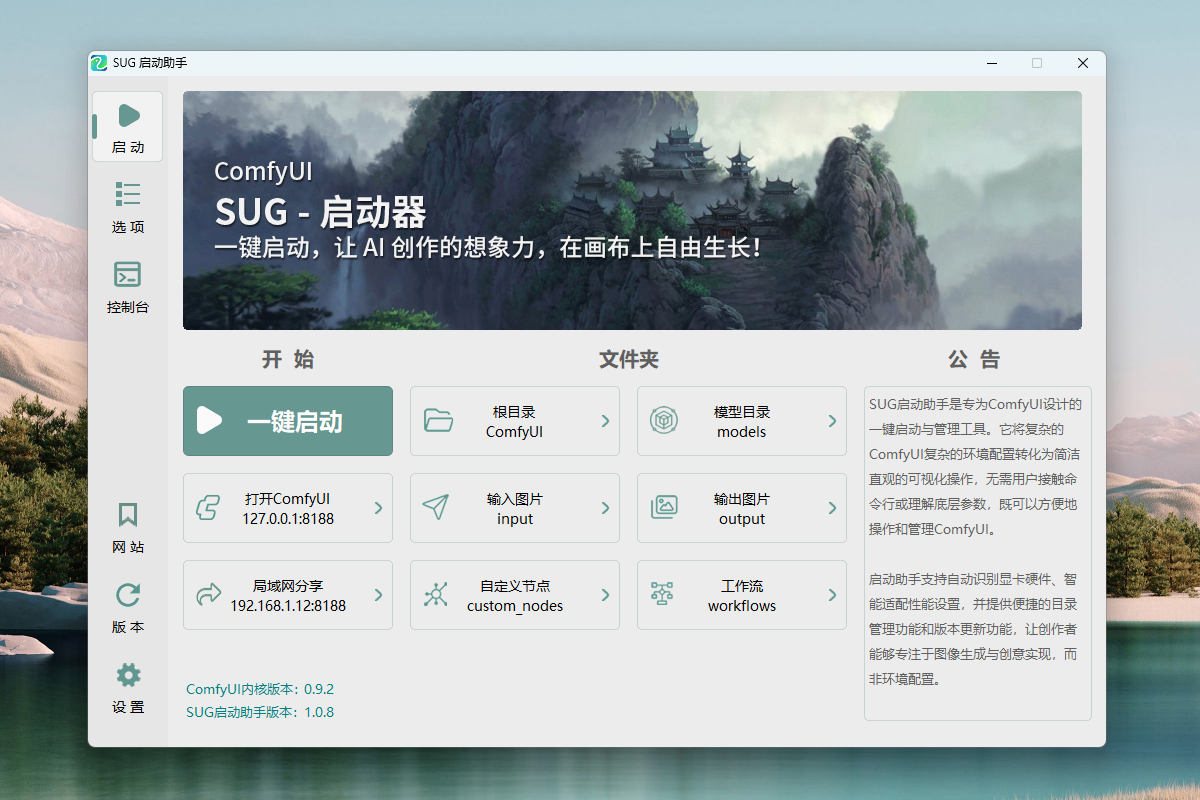Open the 版本 refresh icon
Viewport: 1200px width, 800px height.
(x=128, y=596)
